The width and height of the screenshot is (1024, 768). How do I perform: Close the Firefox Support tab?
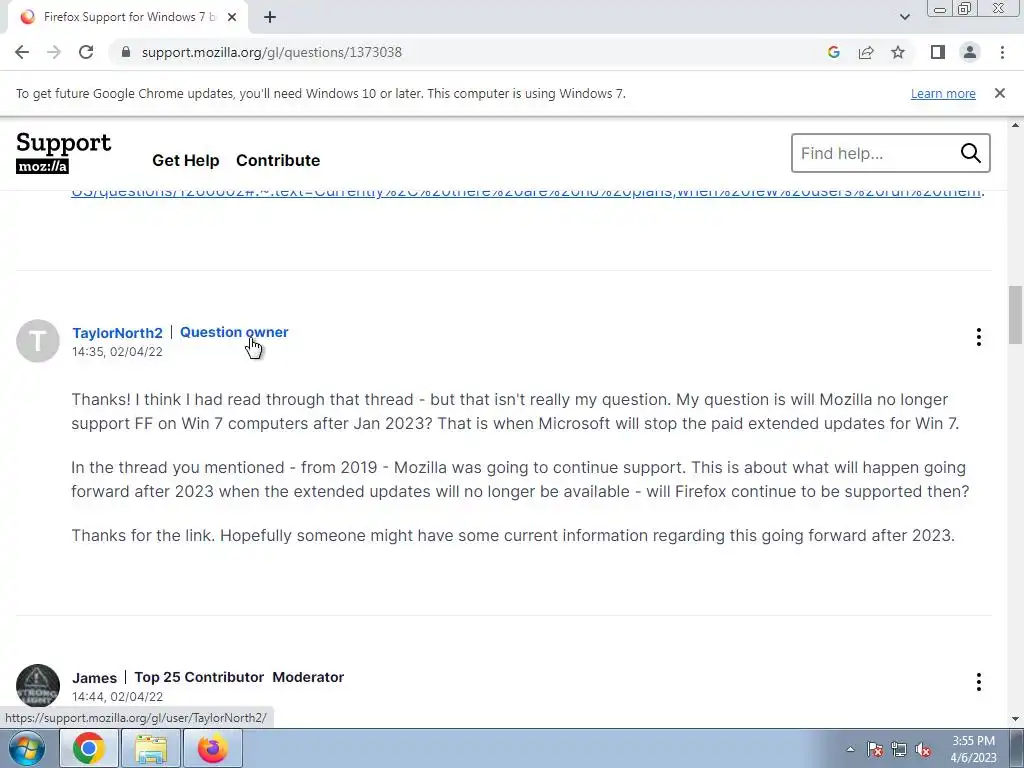(x=231, y=17)
